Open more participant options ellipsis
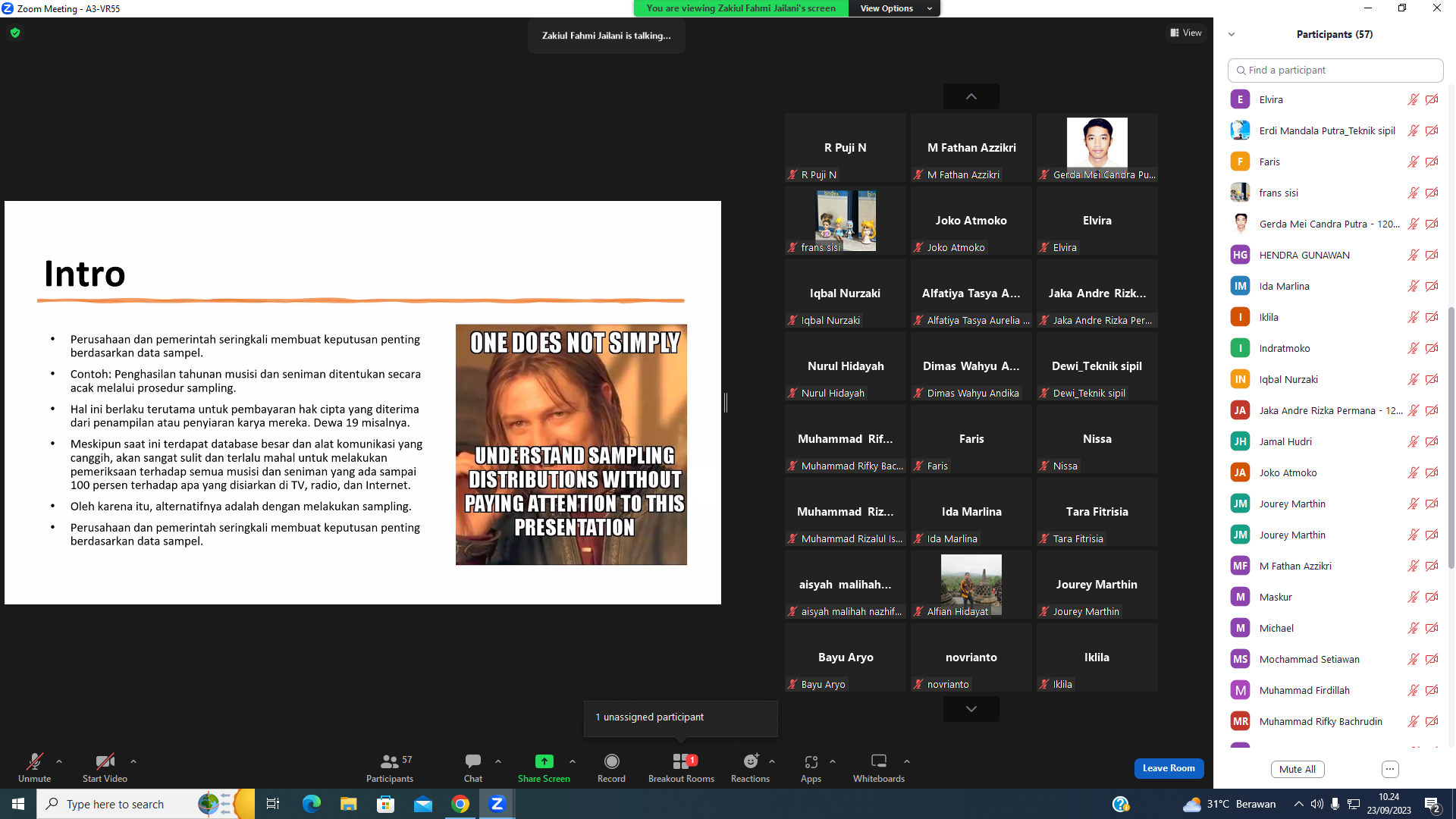 tap(1390, 769)
